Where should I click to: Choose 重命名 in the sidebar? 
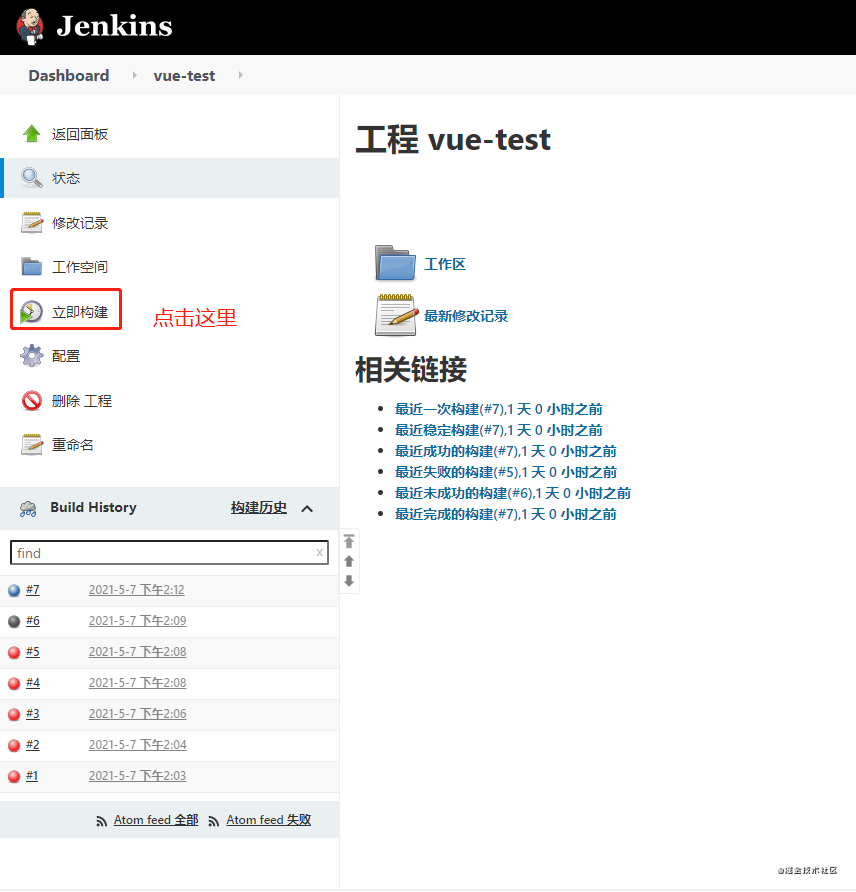(73, 445)
